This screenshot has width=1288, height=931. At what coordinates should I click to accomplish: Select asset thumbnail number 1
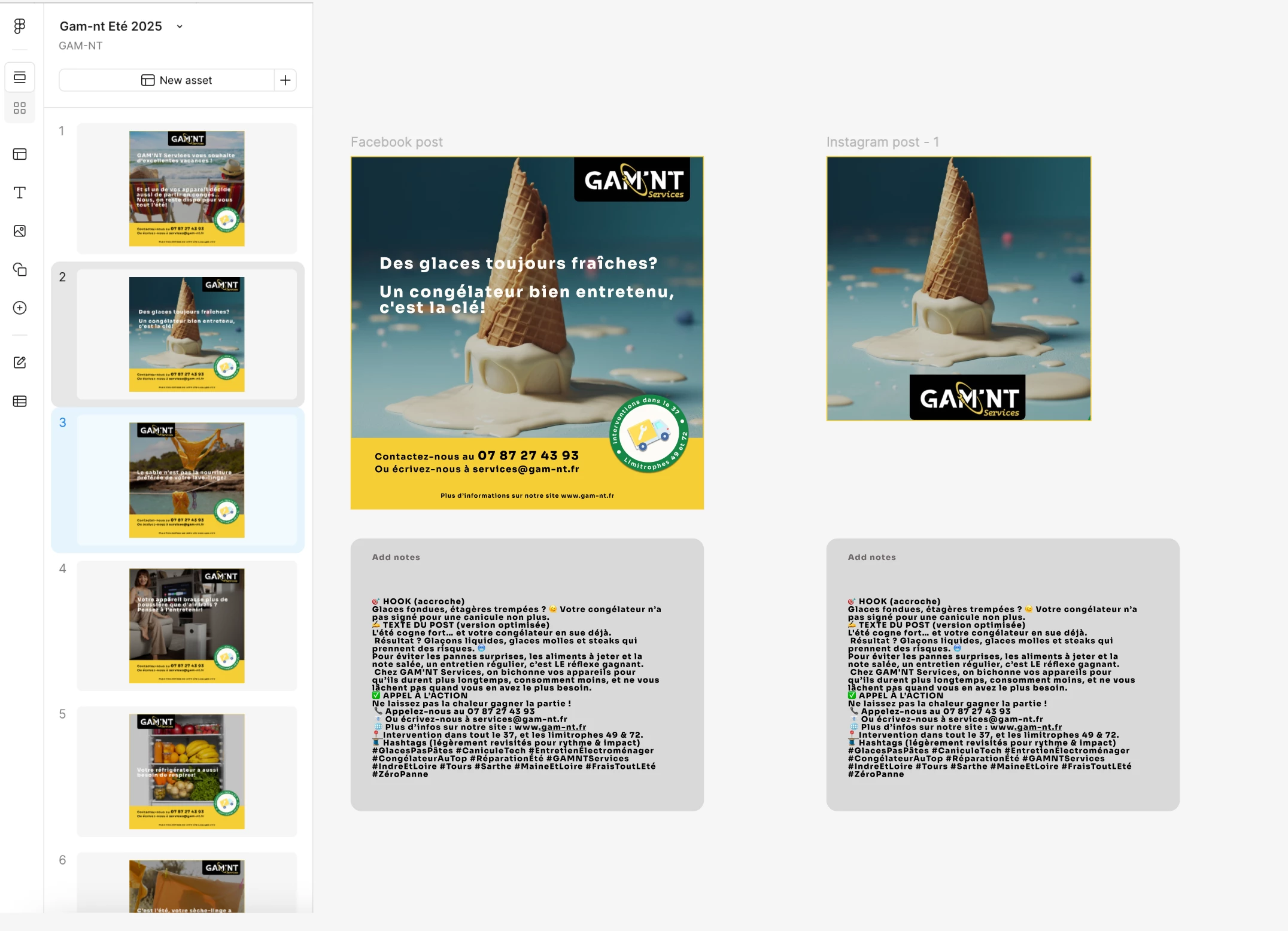[187, 188]
